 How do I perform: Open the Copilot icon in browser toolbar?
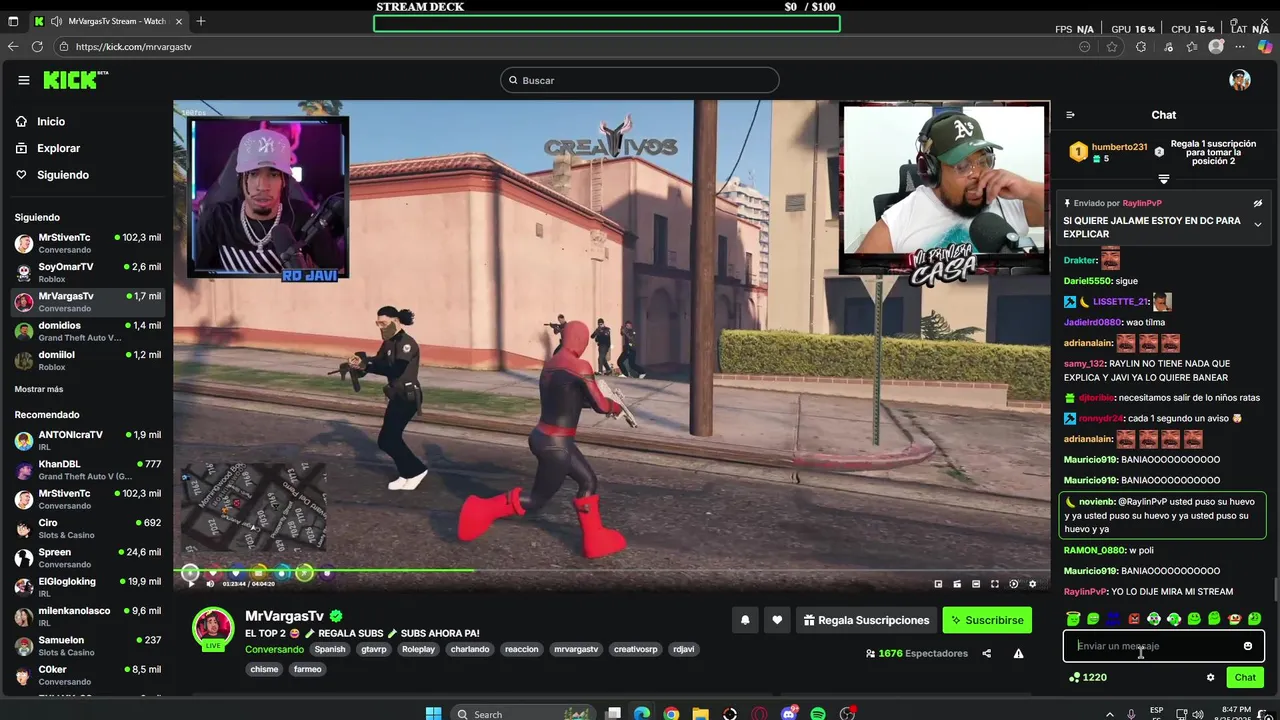[x=1265, y=46]
